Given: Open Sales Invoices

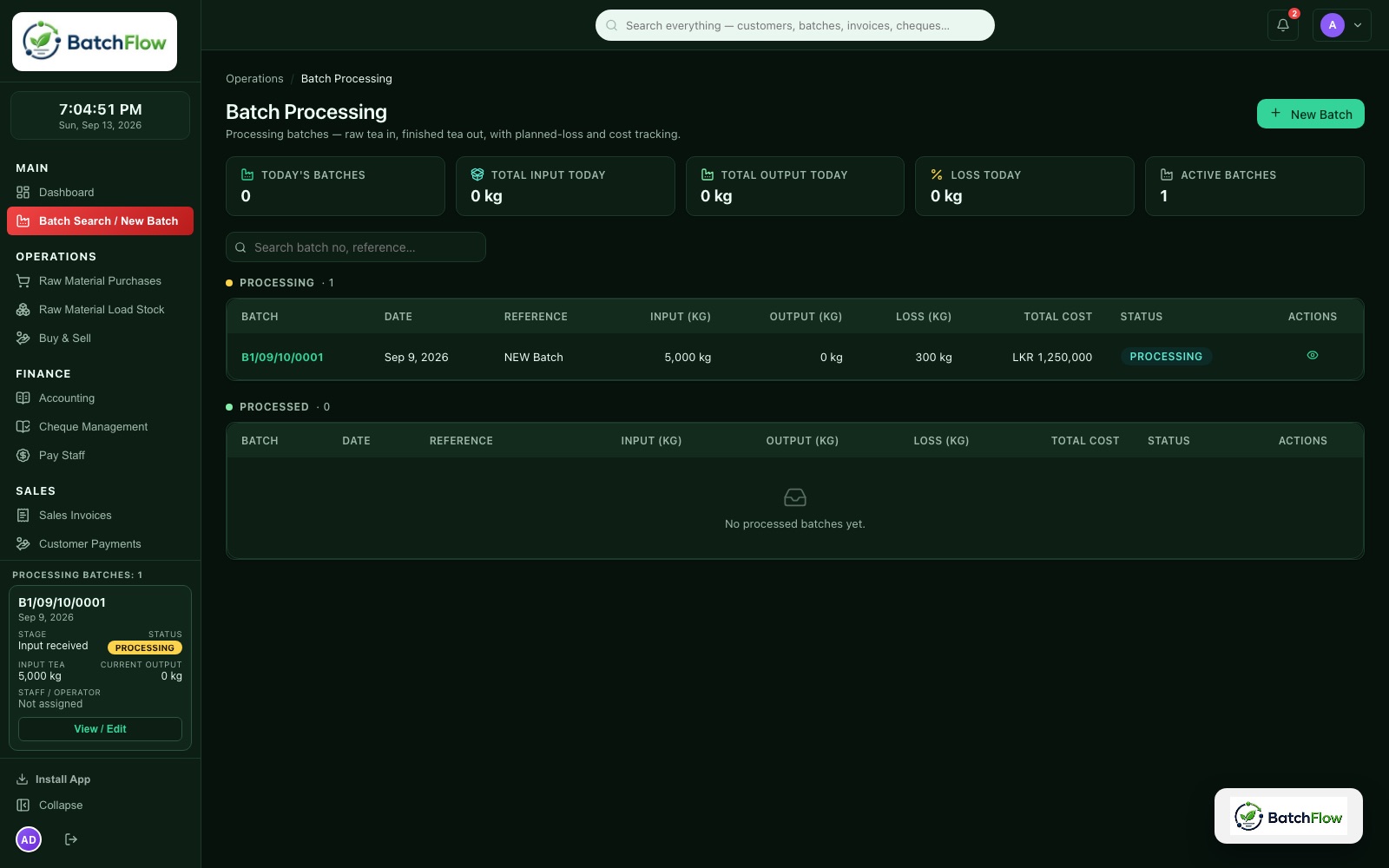Looking at the screenshot, I should click(x=100, y=516).
